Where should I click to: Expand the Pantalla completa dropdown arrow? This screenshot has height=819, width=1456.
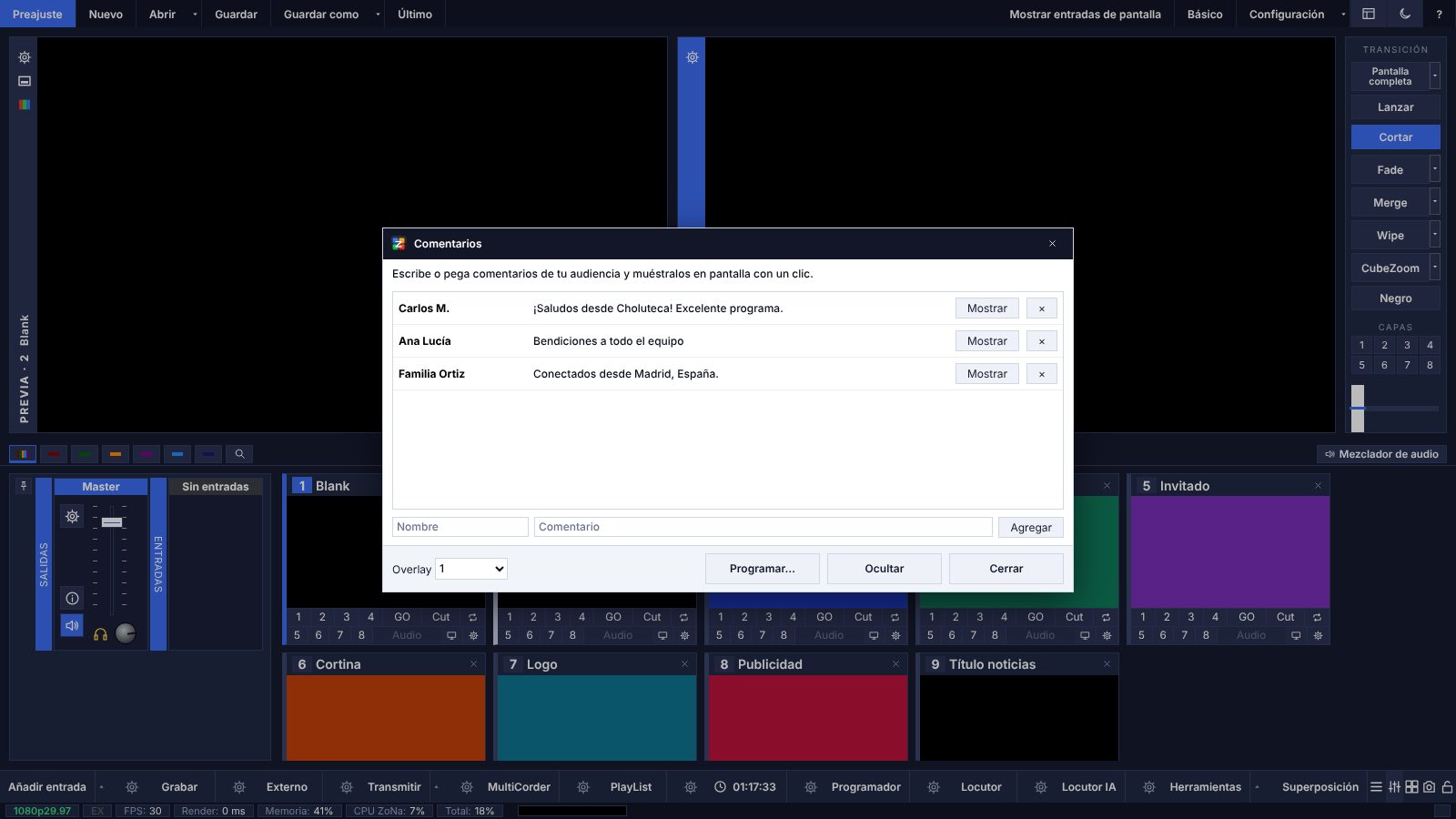click(1435, 76)
